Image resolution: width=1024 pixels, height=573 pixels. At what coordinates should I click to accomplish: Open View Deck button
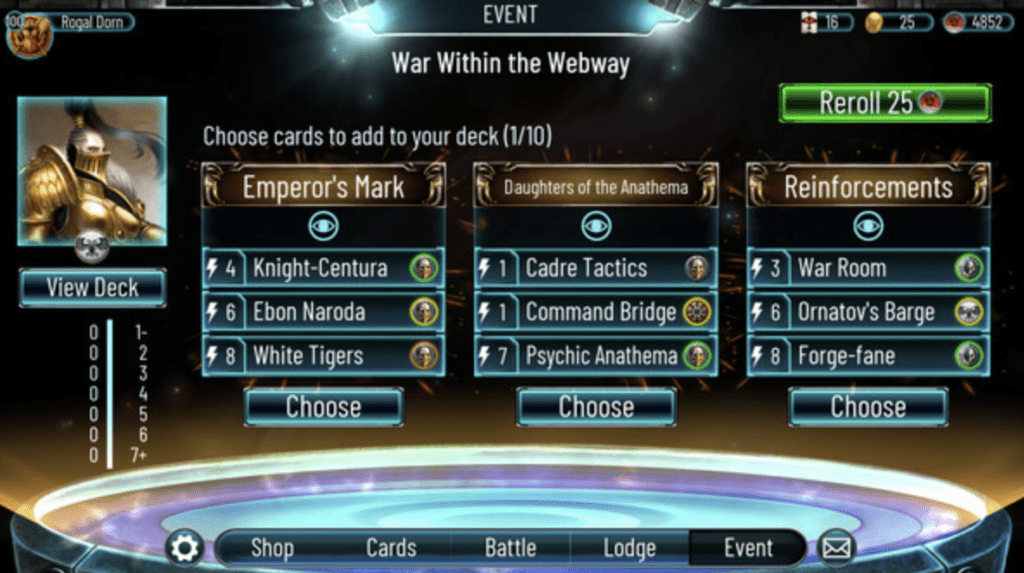(x=92, y=287)
